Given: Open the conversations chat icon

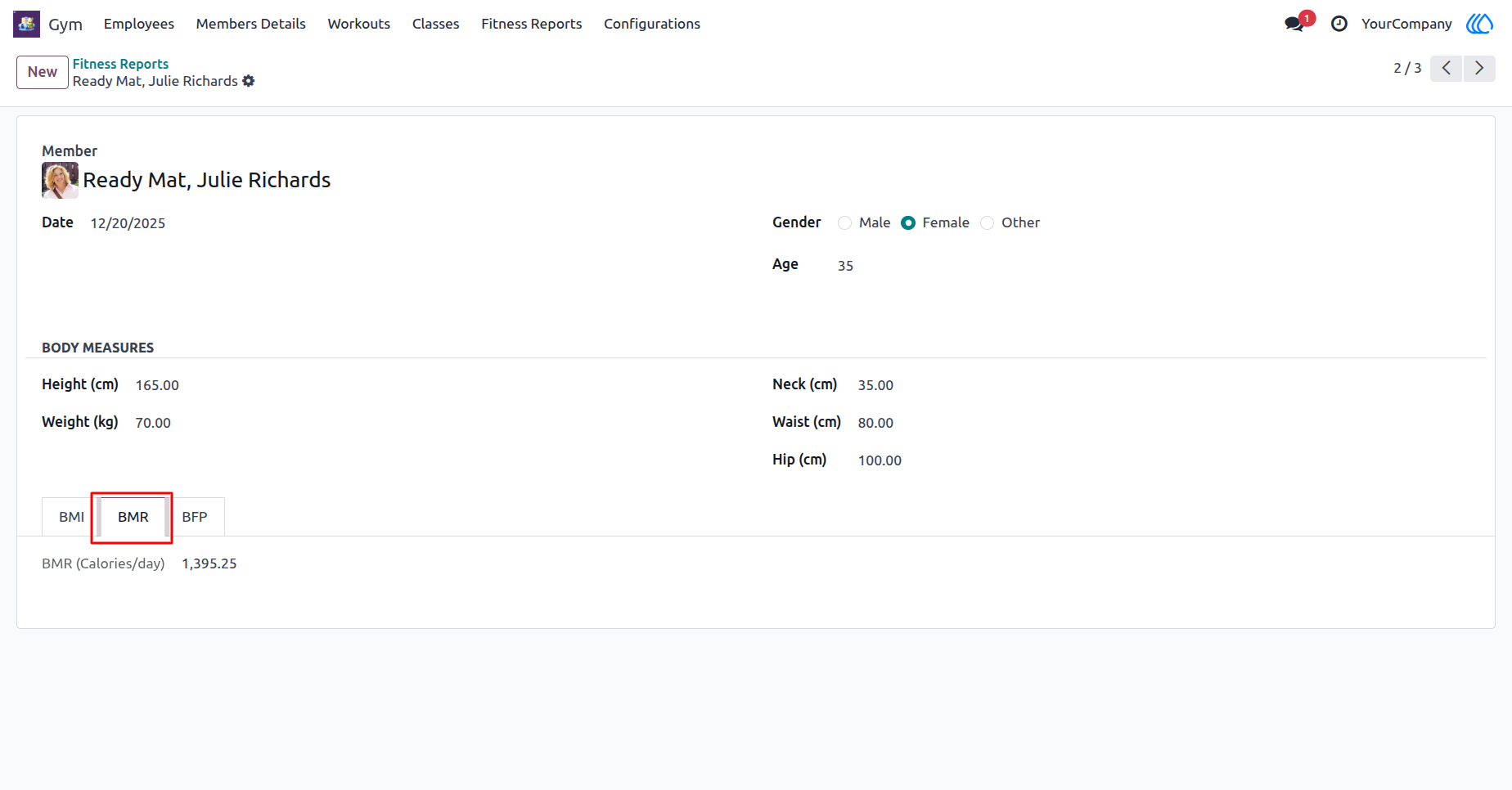Looking at the screenshot, I should click(x=1294, y=24).
